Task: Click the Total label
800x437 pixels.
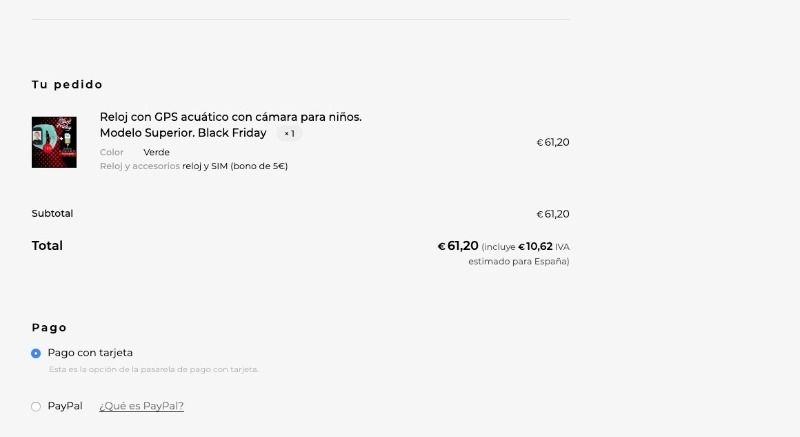Action: pyautogui.click(x=47, y=246)
